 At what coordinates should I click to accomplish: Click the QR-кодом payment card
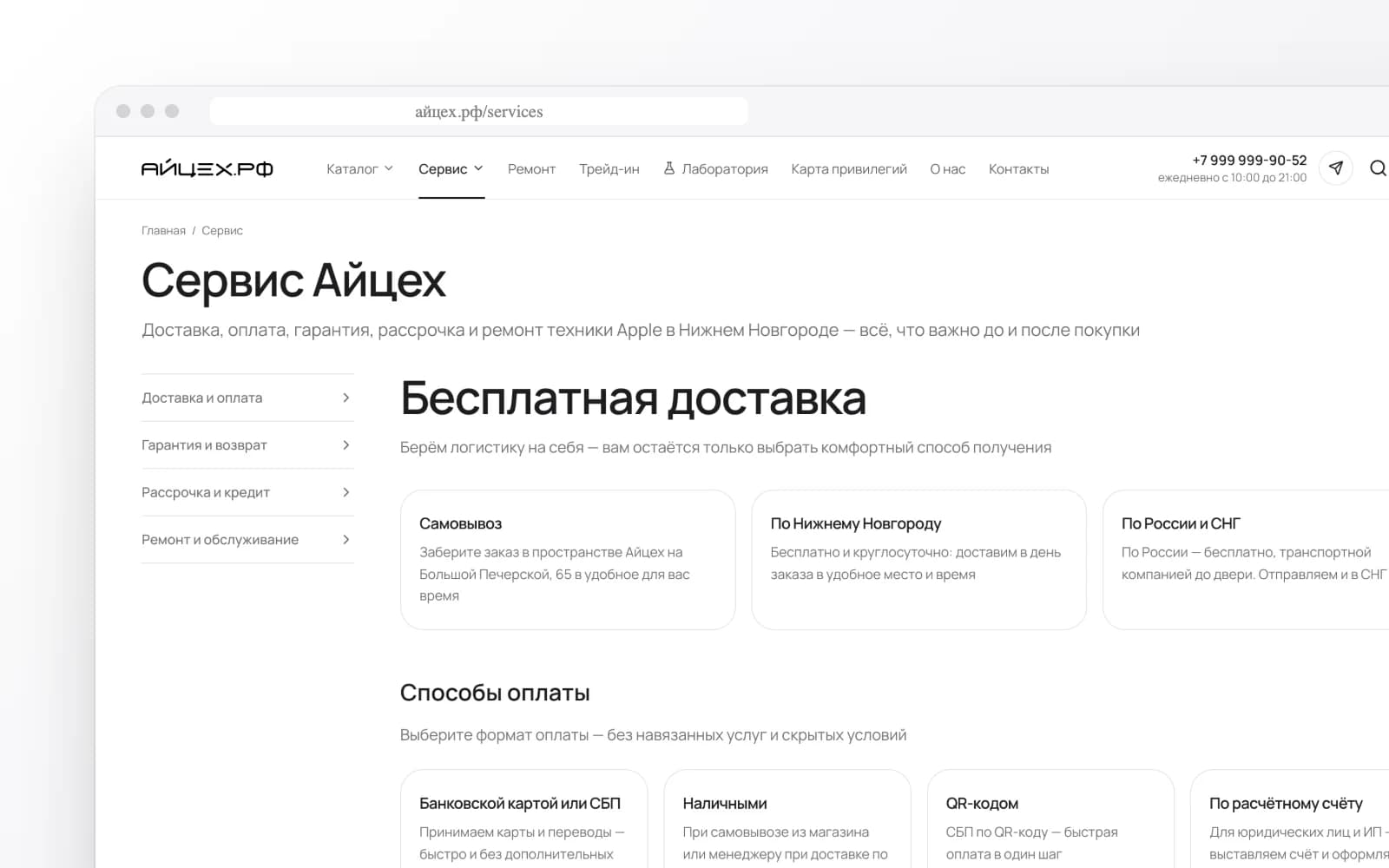click(1050, 819)
